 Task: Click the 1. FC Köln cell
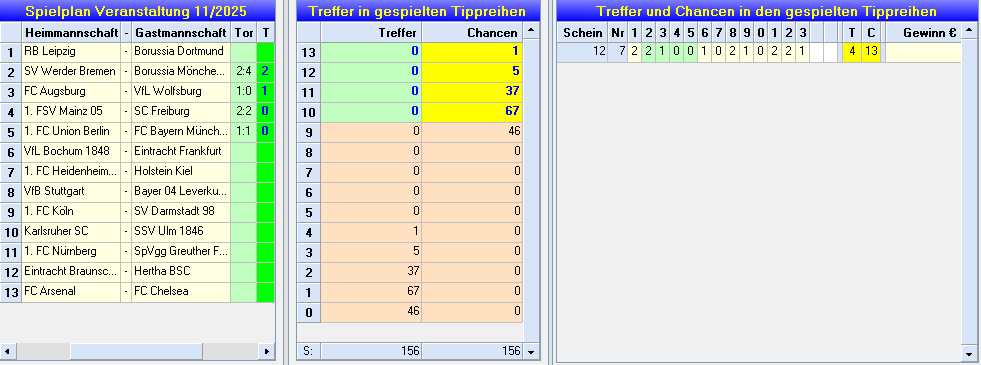pyautogui.click(x=70, y=212)
